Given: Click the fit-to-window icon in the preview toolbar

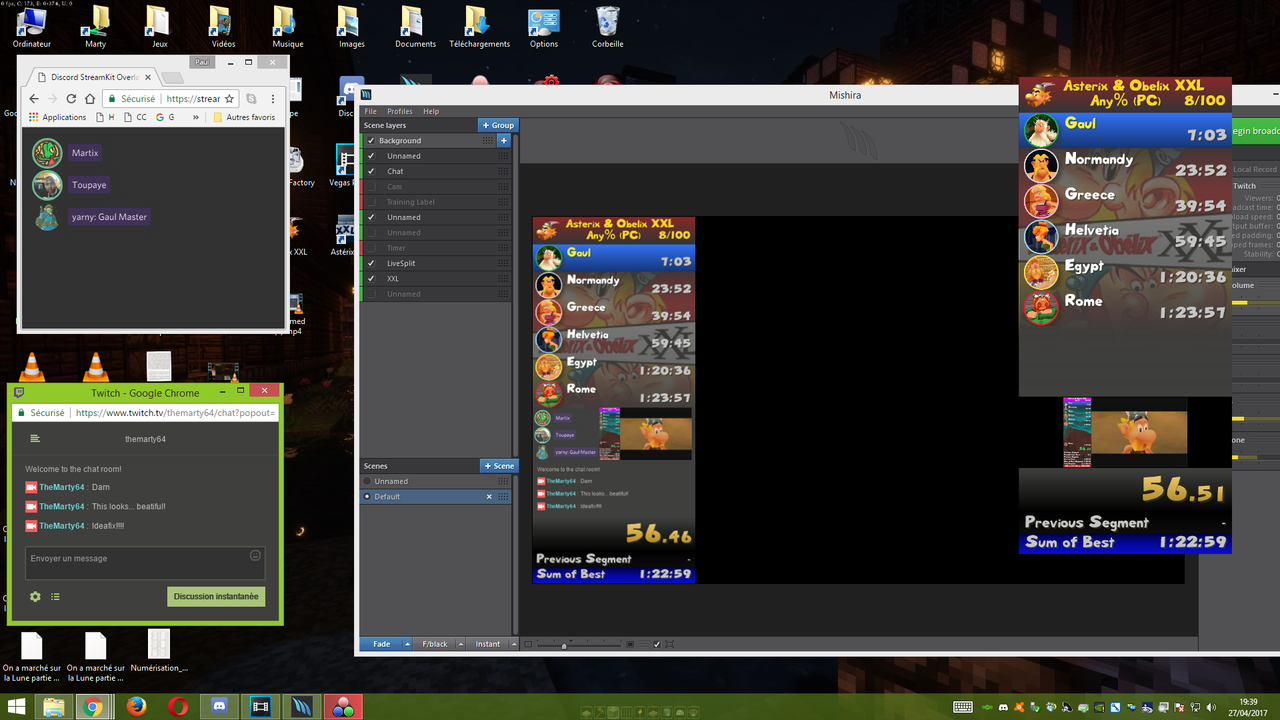Looking at the screenshot, I should click(x=670, y=644).
